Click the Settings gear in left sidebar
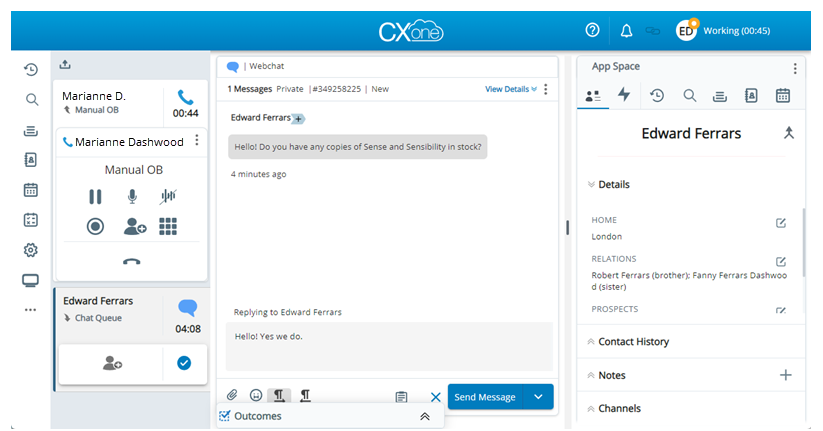 (x=31, y=250)
